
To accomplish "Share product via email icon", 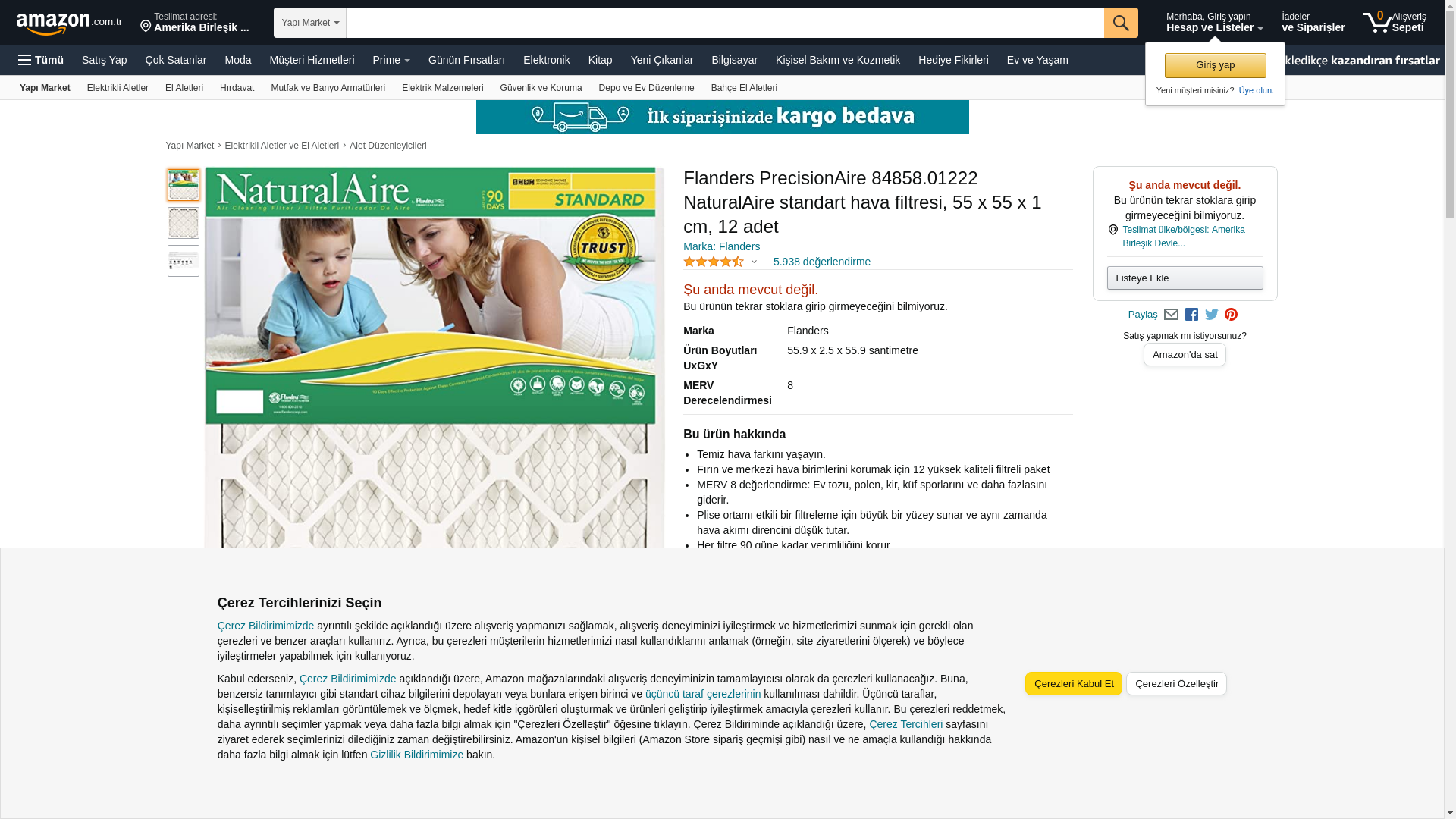I will coord(1171,315).
